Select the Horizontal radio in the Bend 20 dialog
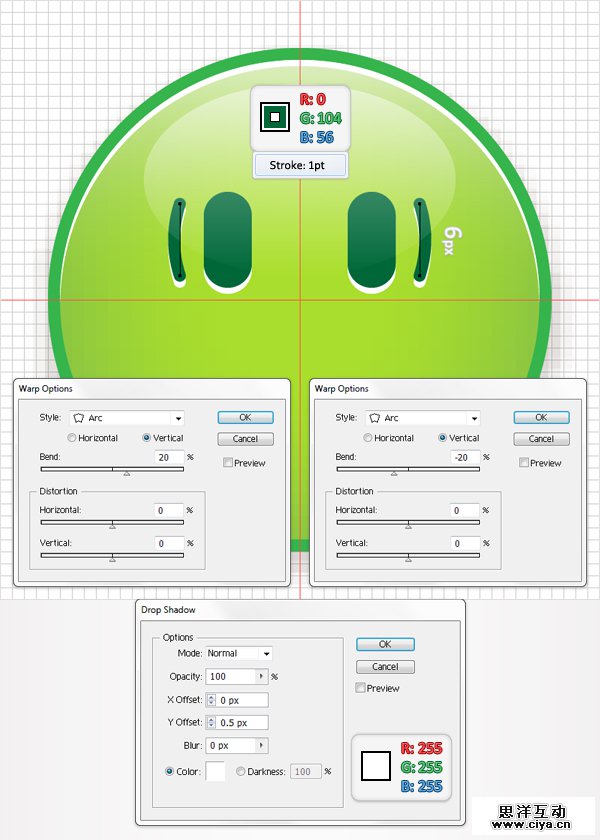Image resolution: width=600 pixels, height=840 pixels. click(x=73, y=438)
